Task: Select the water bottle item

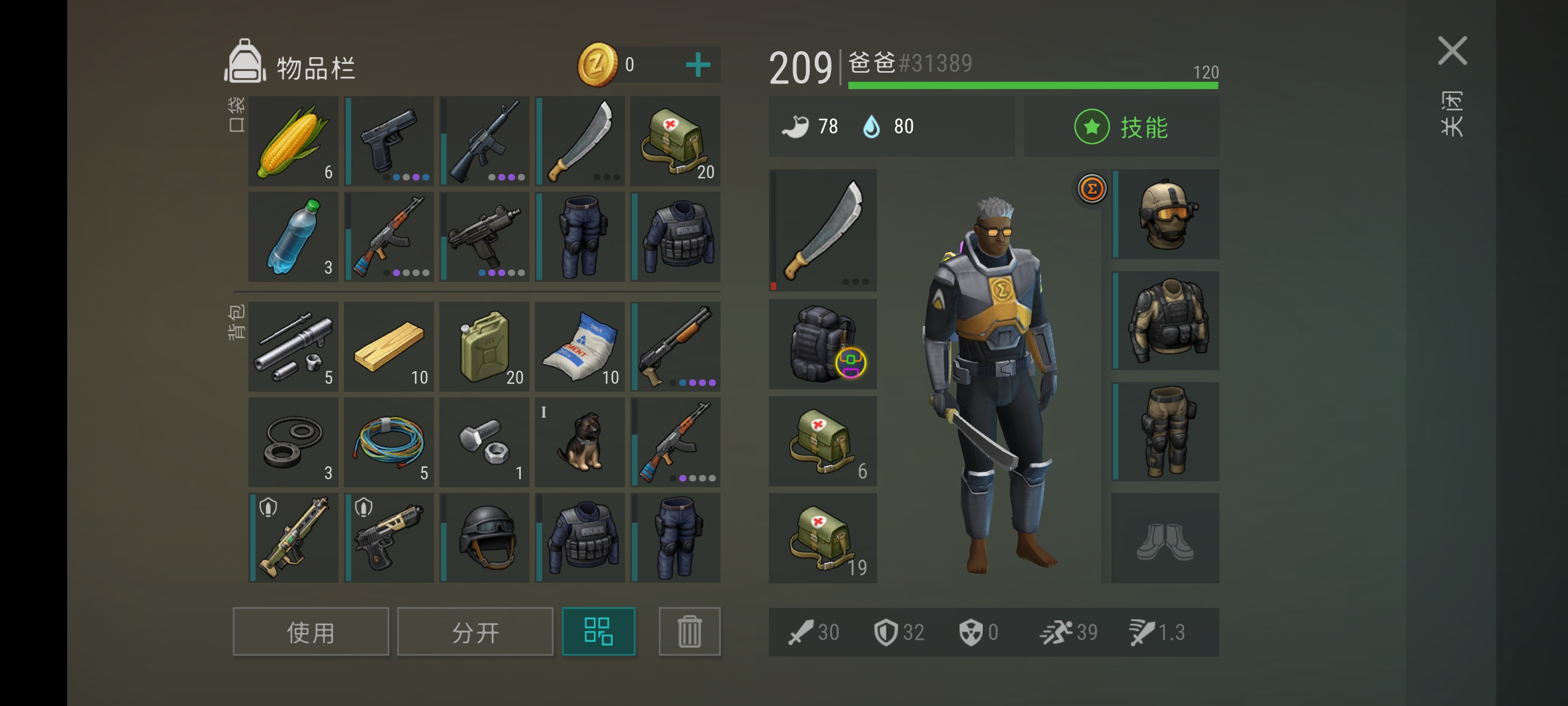Action: (293, 236)
